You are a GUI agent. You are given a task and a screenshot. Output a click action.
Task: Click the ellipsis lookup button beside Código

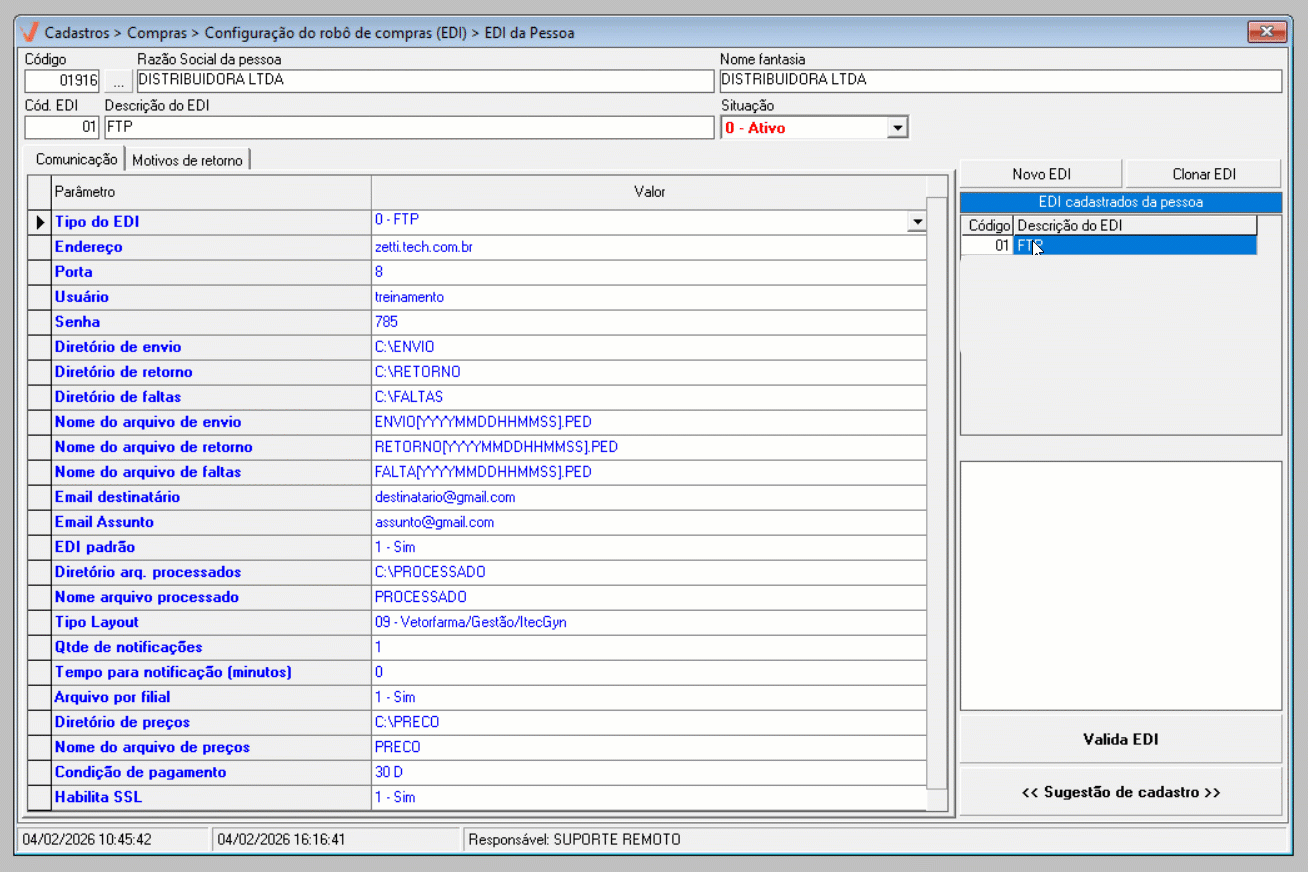click(118, 81)
